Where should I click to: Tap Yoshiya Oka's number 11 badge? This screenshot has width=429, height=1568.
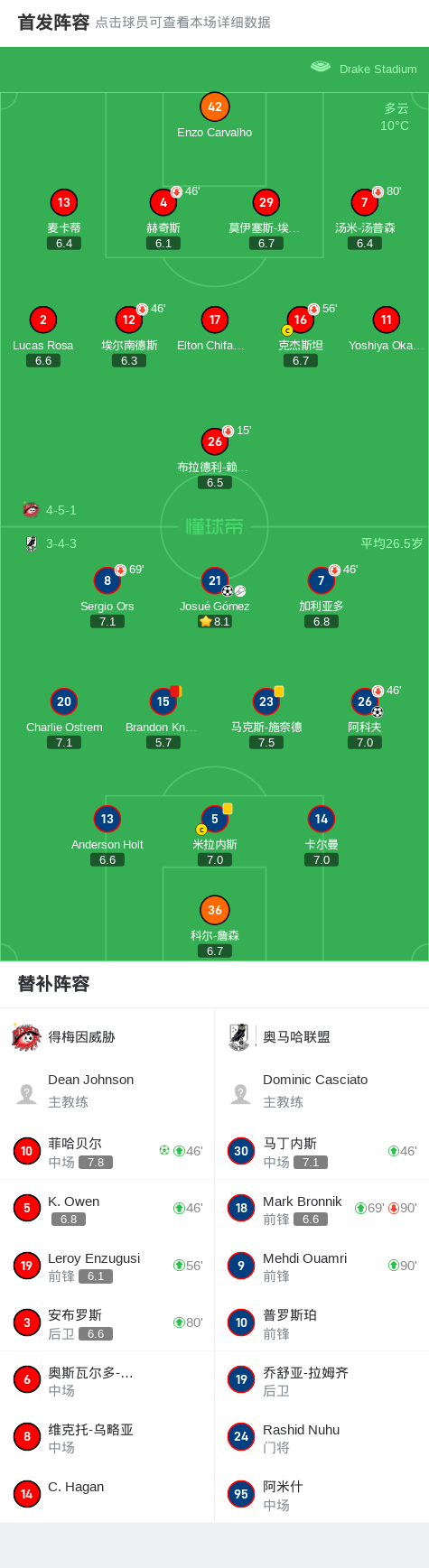pyautogui.click(x=387, y=320)
